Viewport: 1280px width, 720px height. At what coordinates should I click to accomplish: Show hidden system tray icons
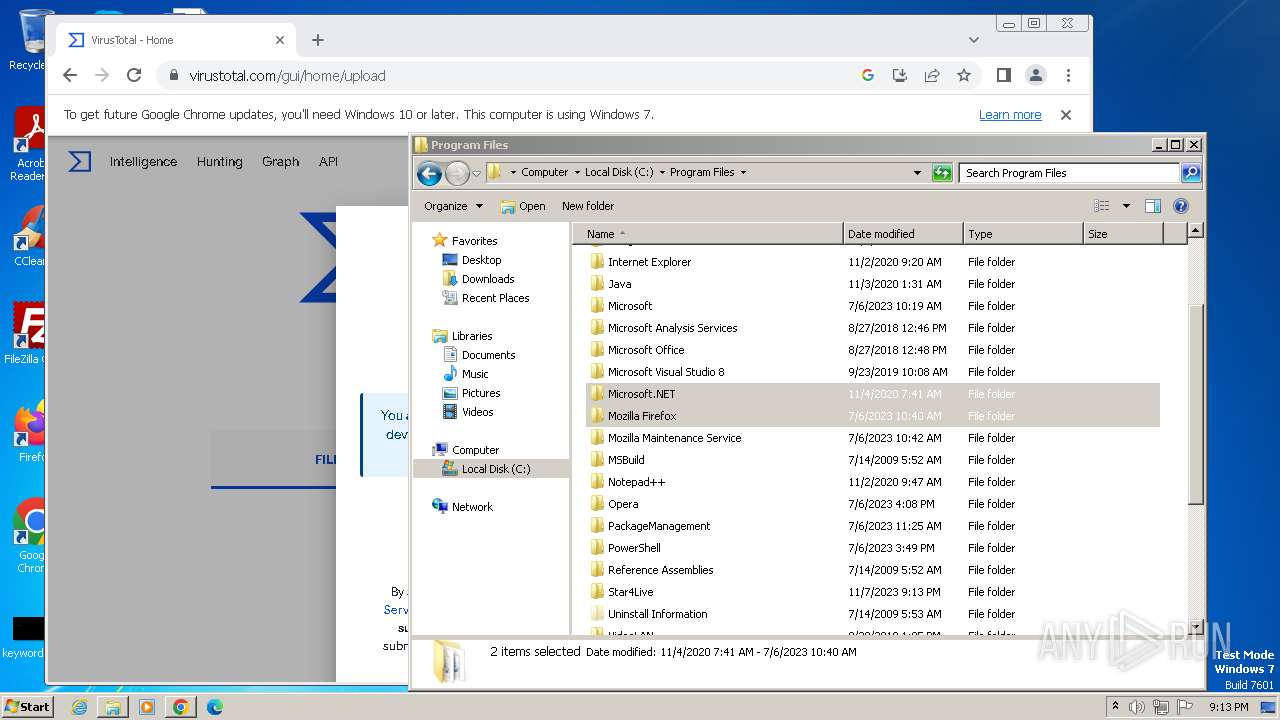[x=1115, y=706]
